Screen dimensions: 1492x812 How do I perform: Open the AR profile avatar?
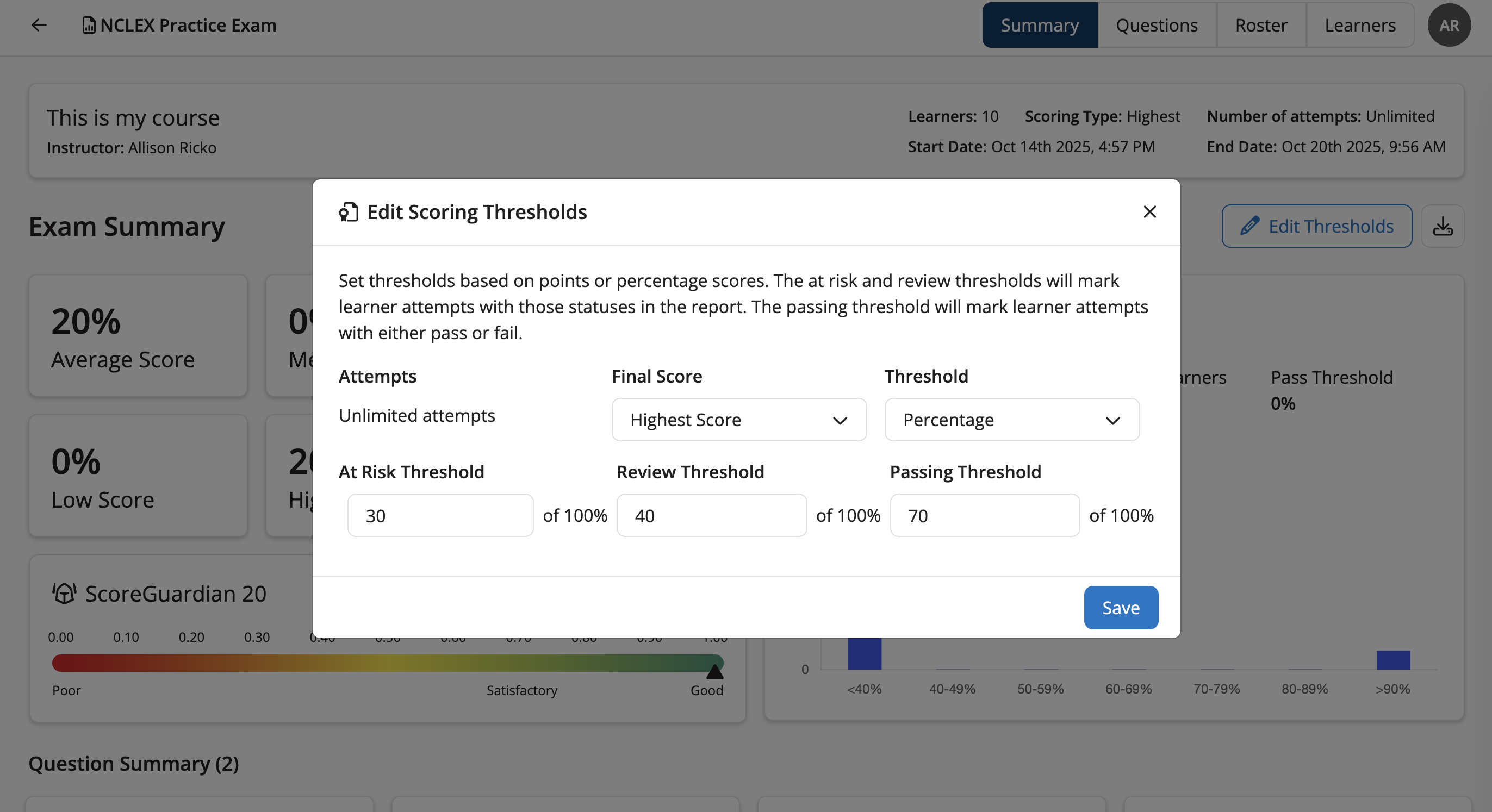[x=1450, y=25]
